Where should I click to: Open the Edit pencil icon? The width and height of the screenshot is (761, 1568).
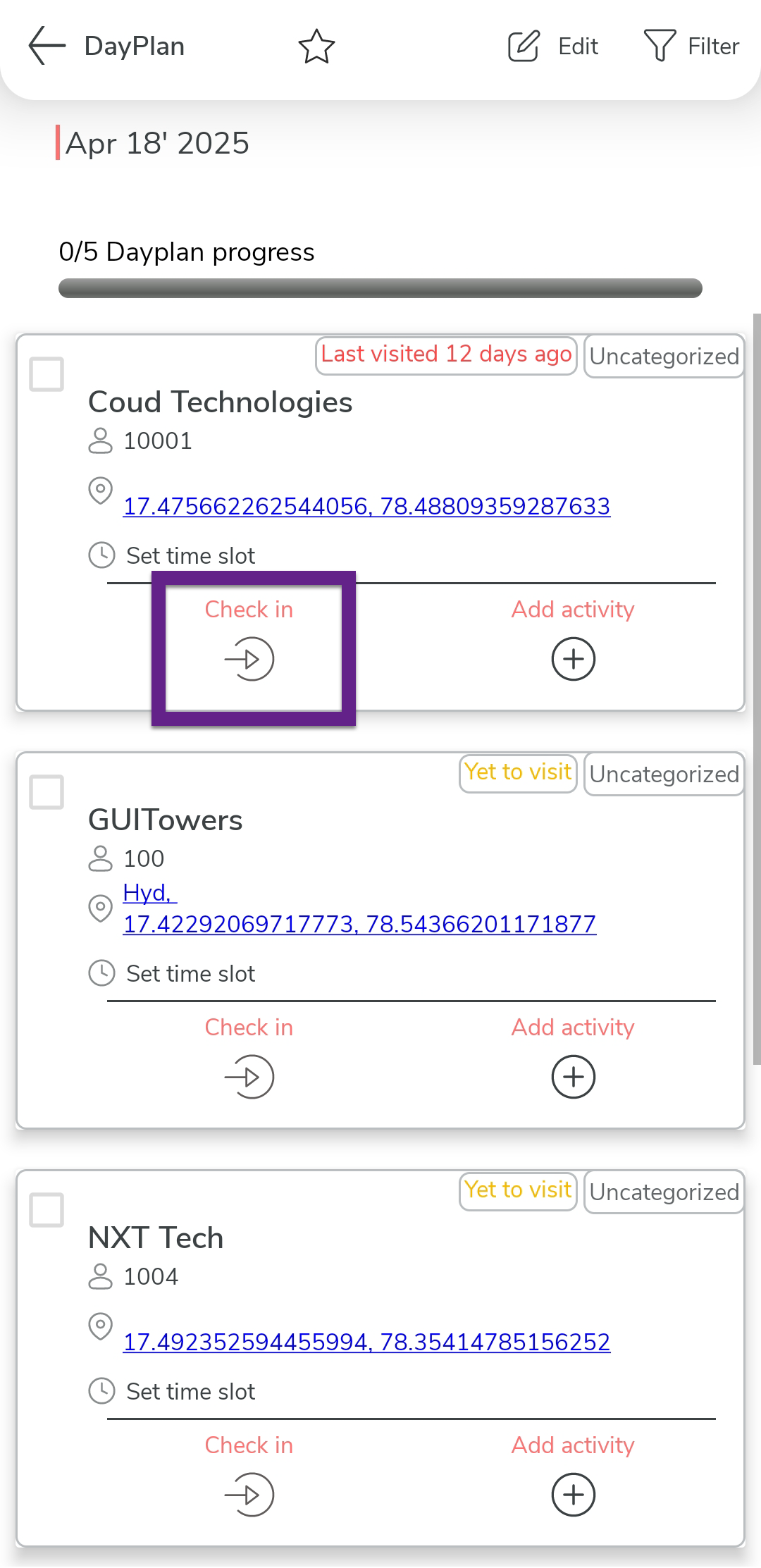tap(524, 47)
